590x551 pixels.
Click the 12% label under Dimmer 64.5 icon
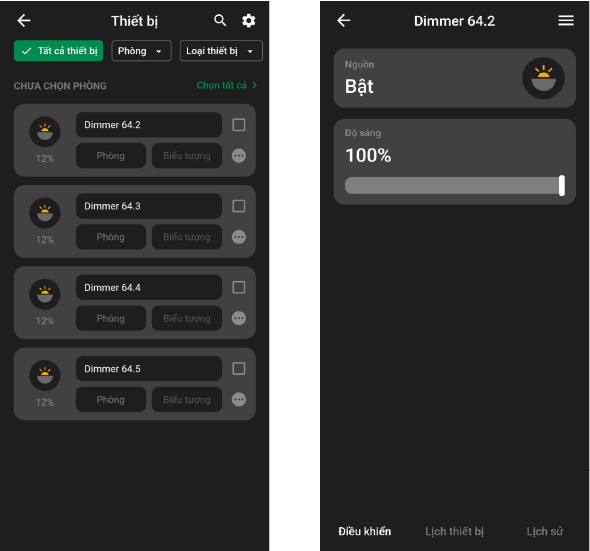tap(45, 402)
